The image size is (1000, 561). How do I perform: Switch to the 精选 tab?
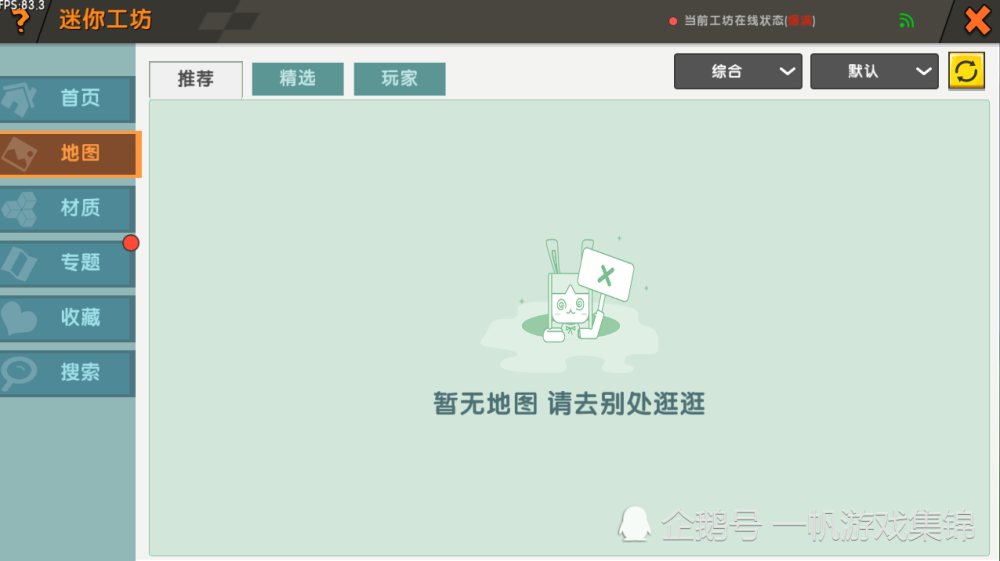click(298, 78)
